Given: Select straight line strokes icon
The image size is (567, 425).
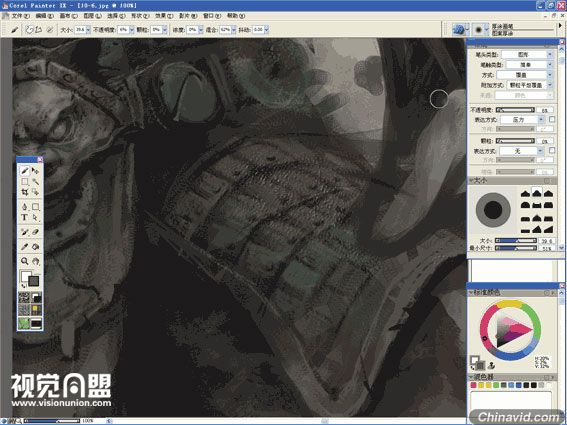Looking at the screenshot, I should point(38,30).
